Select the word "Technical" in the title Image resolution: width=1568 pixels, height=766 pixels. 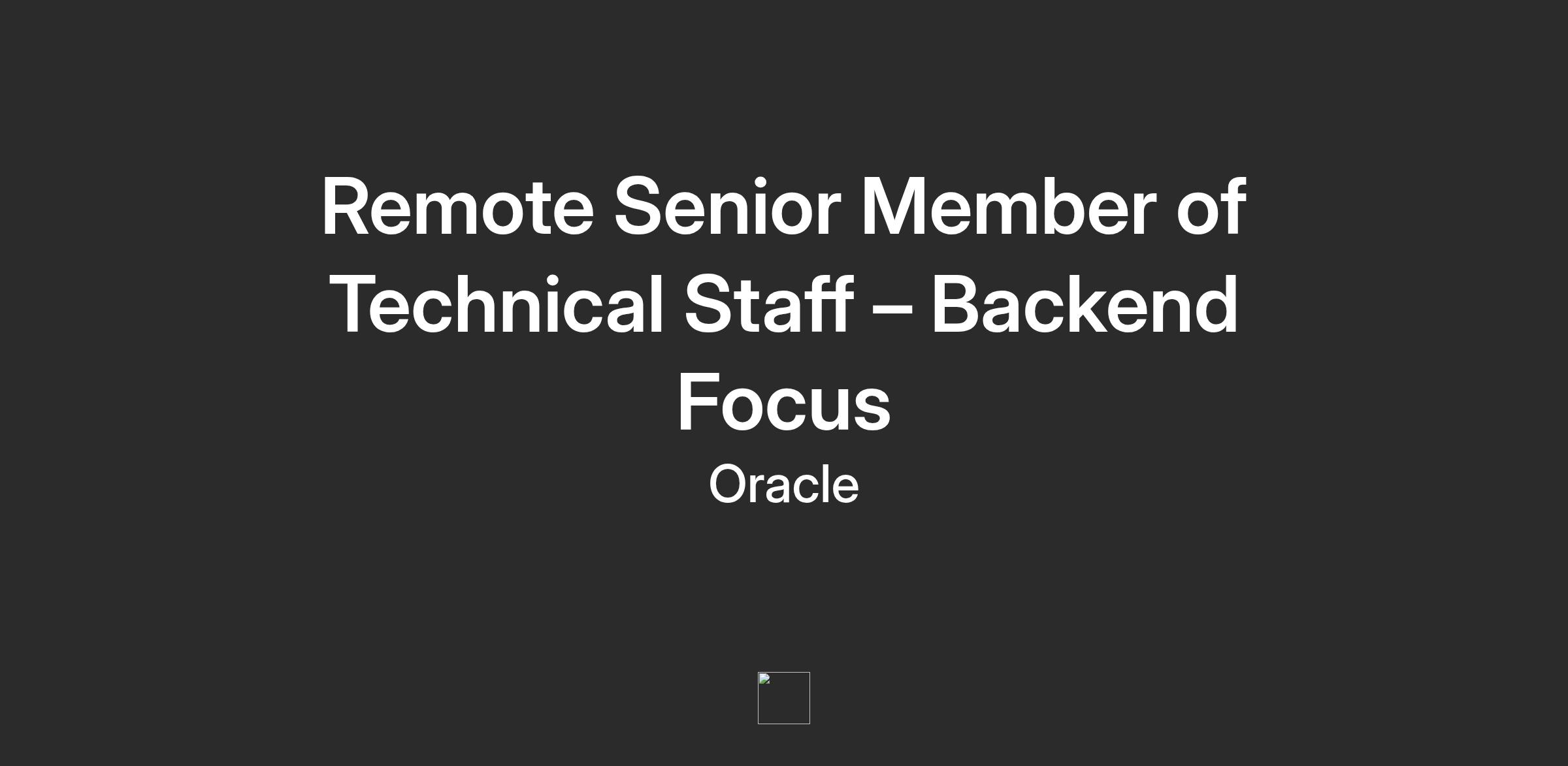point(497,305)
